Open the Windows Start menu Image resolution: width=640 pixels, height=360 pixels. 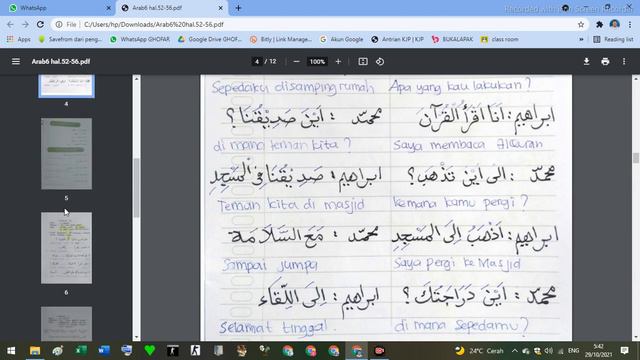tap(11, 351)
